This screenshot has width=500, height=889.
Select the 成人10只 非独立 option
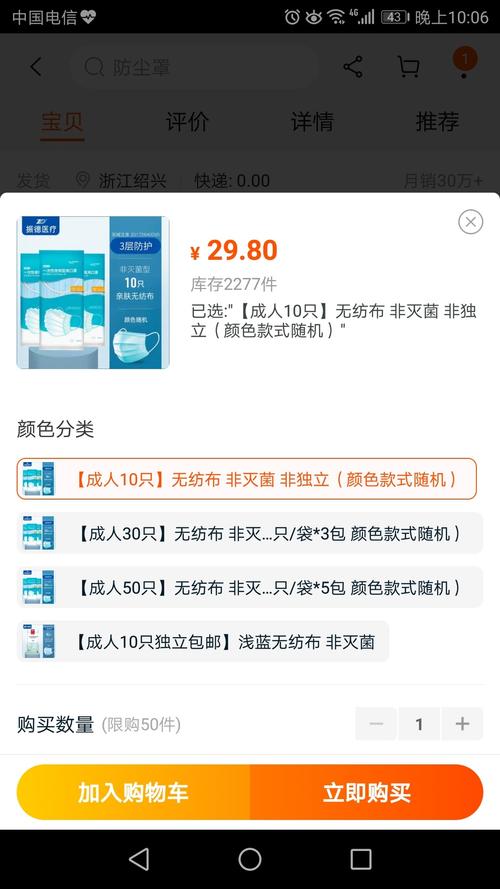pyautogui.click(x=247, y=479)
